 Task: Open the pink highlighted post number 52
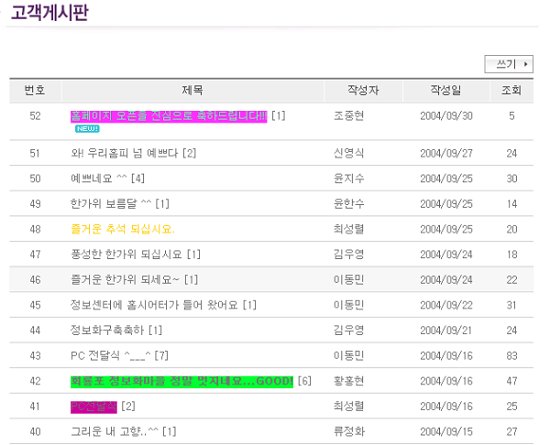(169, 116)
